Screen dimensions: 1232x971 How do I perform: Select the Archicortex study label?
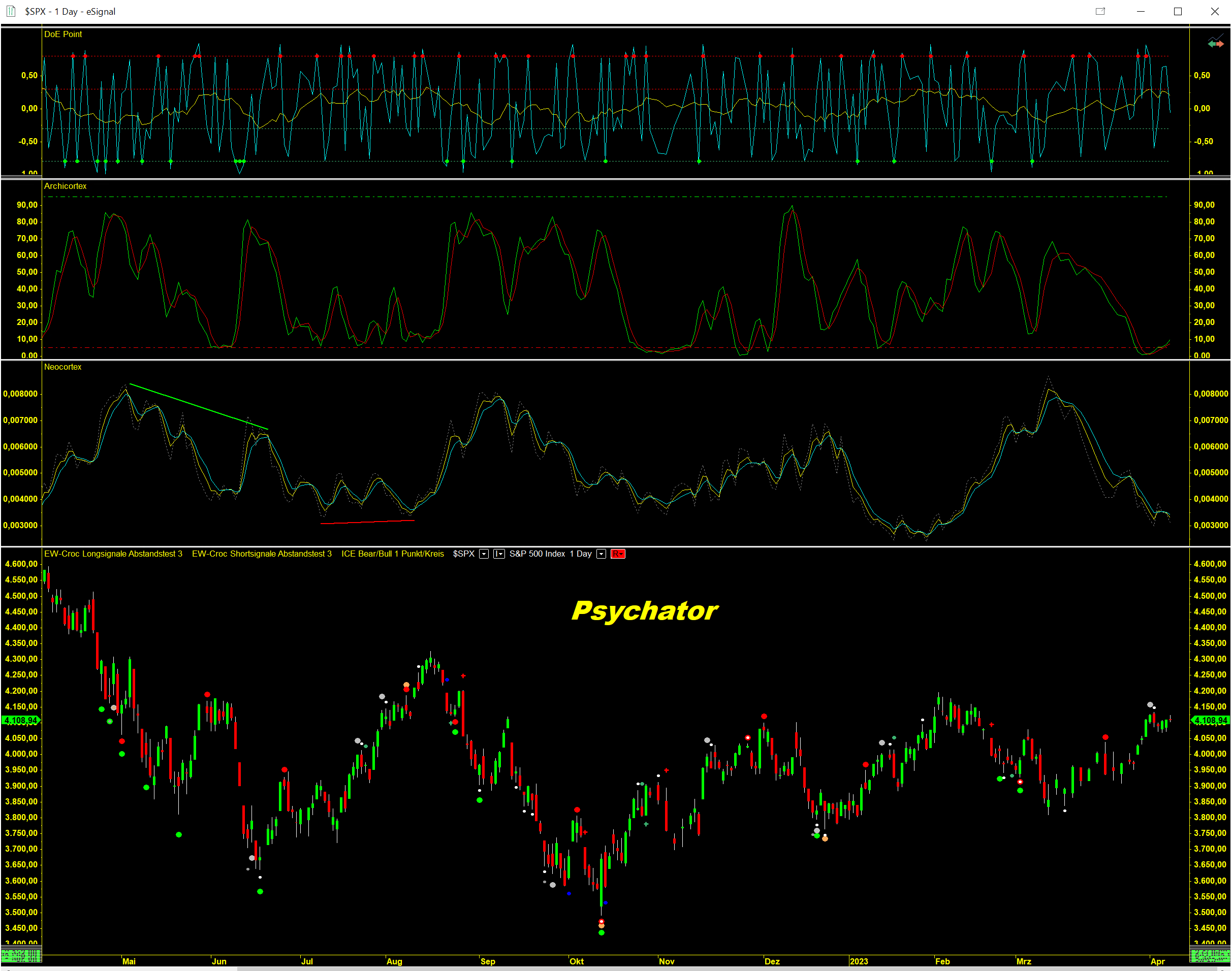[66, 186]
